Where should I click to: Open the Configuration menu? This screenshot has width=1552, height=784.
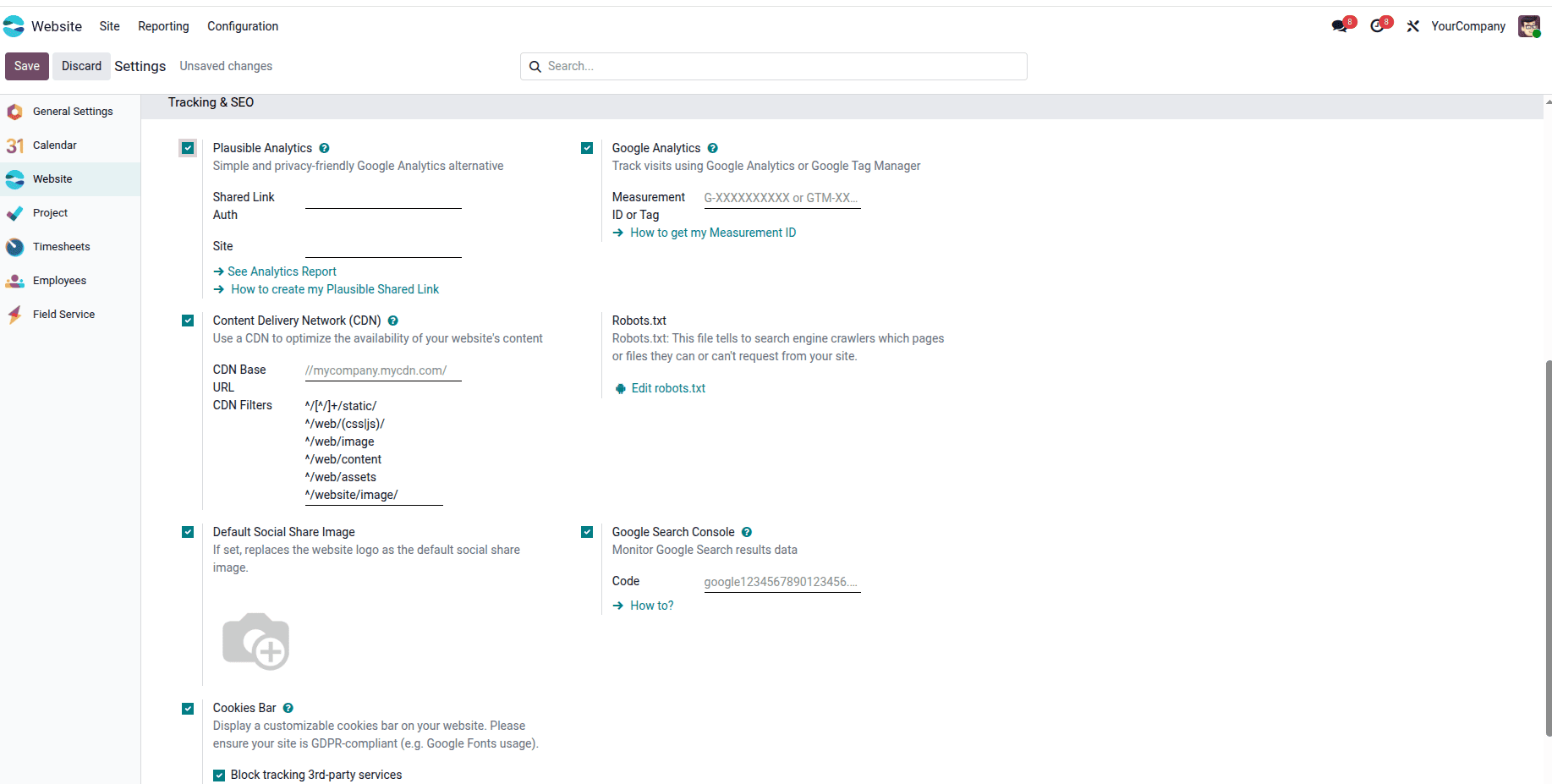click(243, 26)
